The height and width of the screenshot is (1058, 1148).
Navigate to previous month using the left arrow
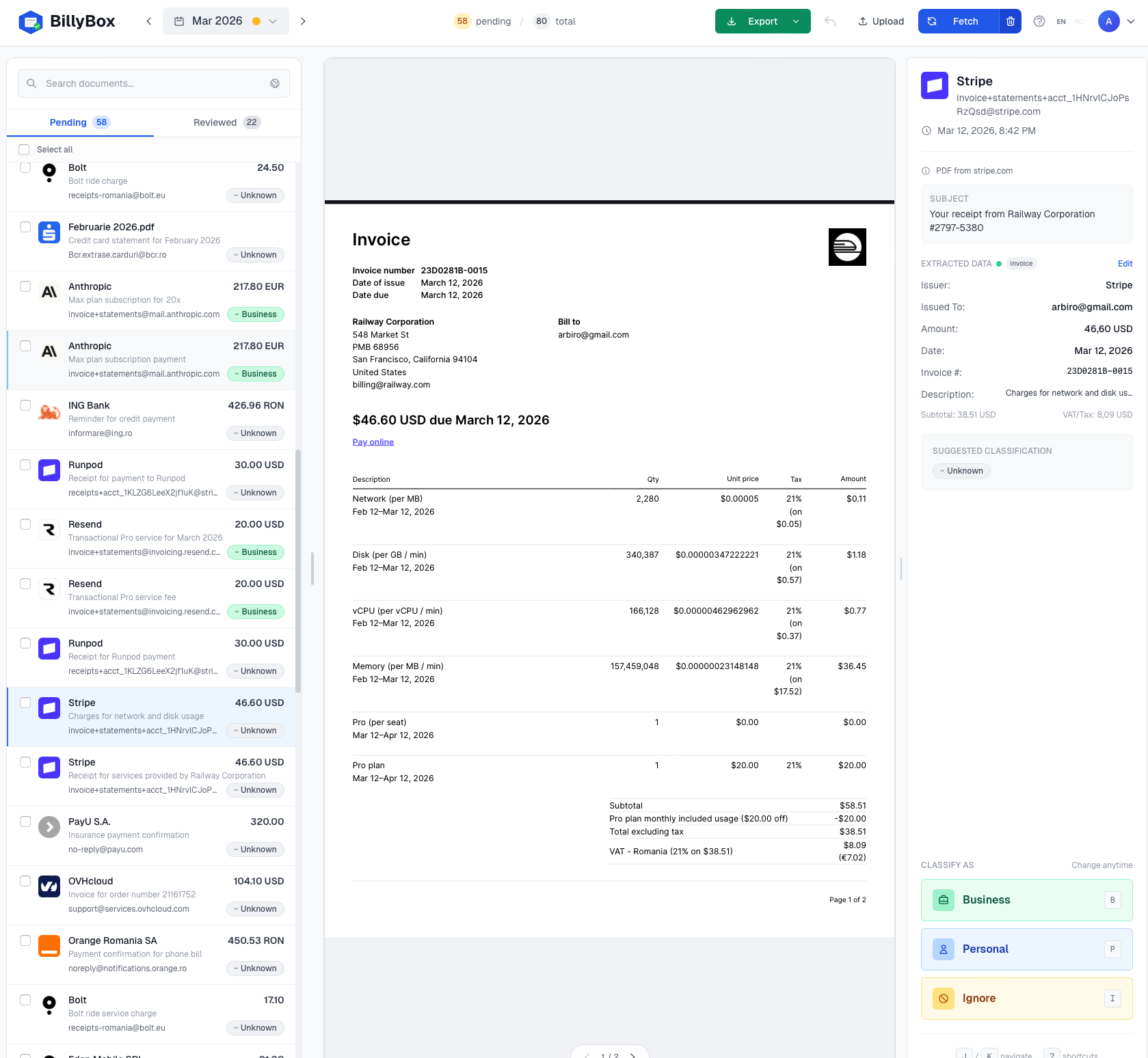(148, 21)
